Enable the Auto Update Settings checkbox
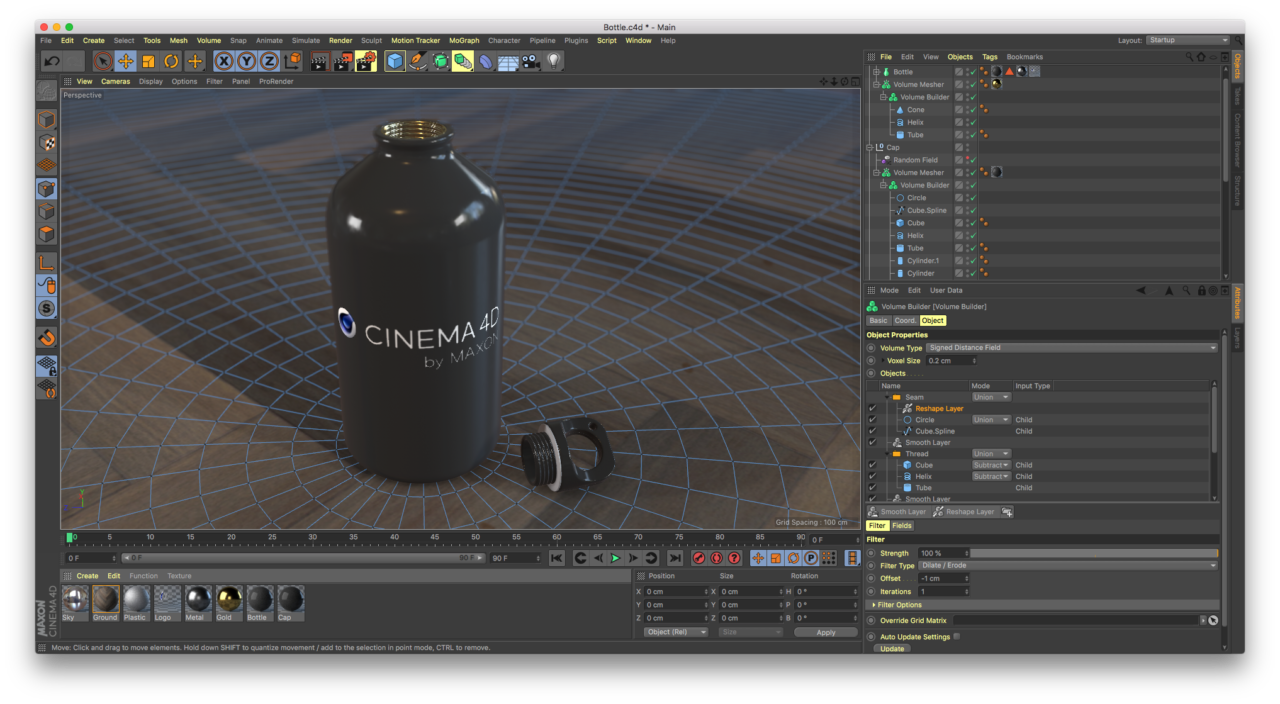 [x=957, y=636]
